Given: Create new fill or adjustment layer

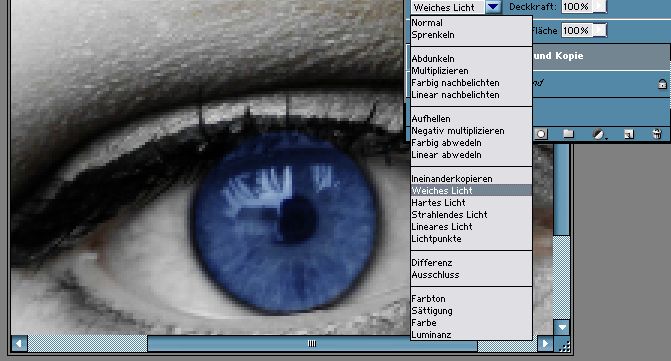Looking at the screenshot, I should click(599, 134).
